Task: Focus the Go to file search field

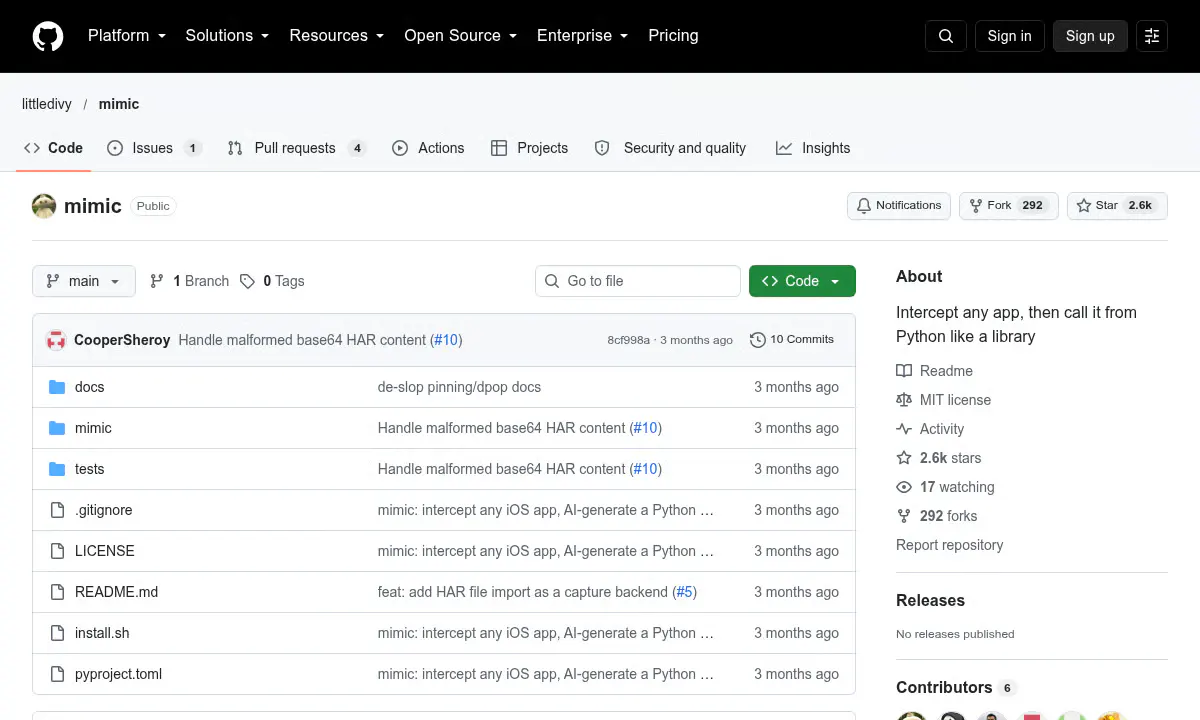Action: tap(638, 281)
